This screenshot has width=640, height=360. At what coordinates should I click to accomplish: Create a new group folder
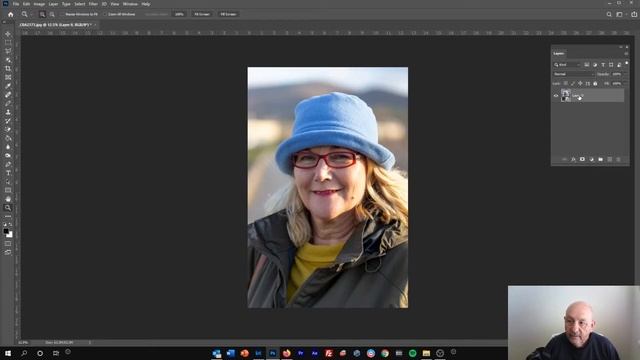[x=600, y=159]
